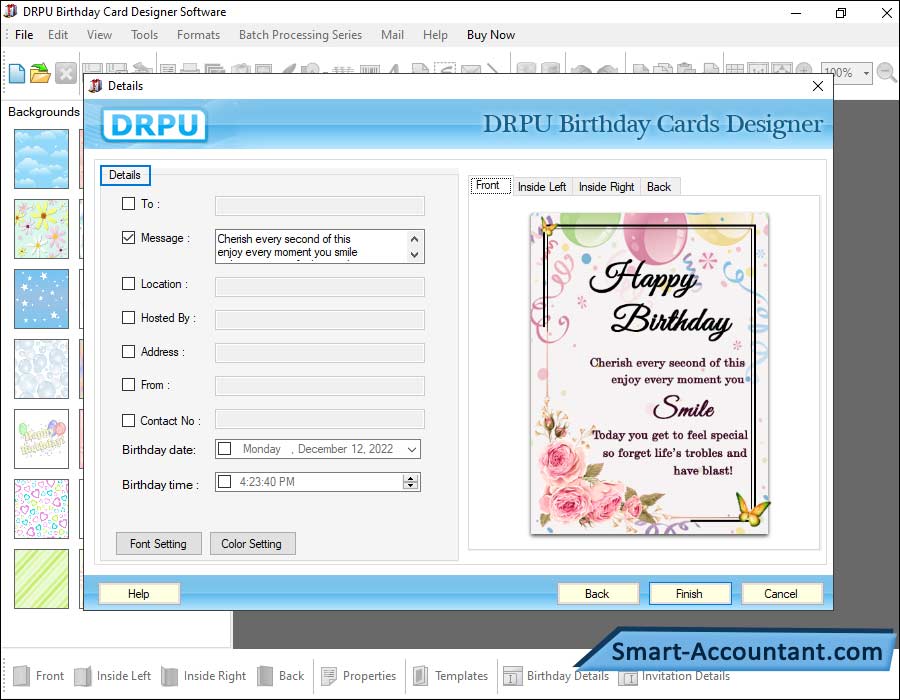Image resolution: width=900 pixels, height=700 pixels.
Task: Open Properties from the bottom bar
Action: click(x=359, y=676)
